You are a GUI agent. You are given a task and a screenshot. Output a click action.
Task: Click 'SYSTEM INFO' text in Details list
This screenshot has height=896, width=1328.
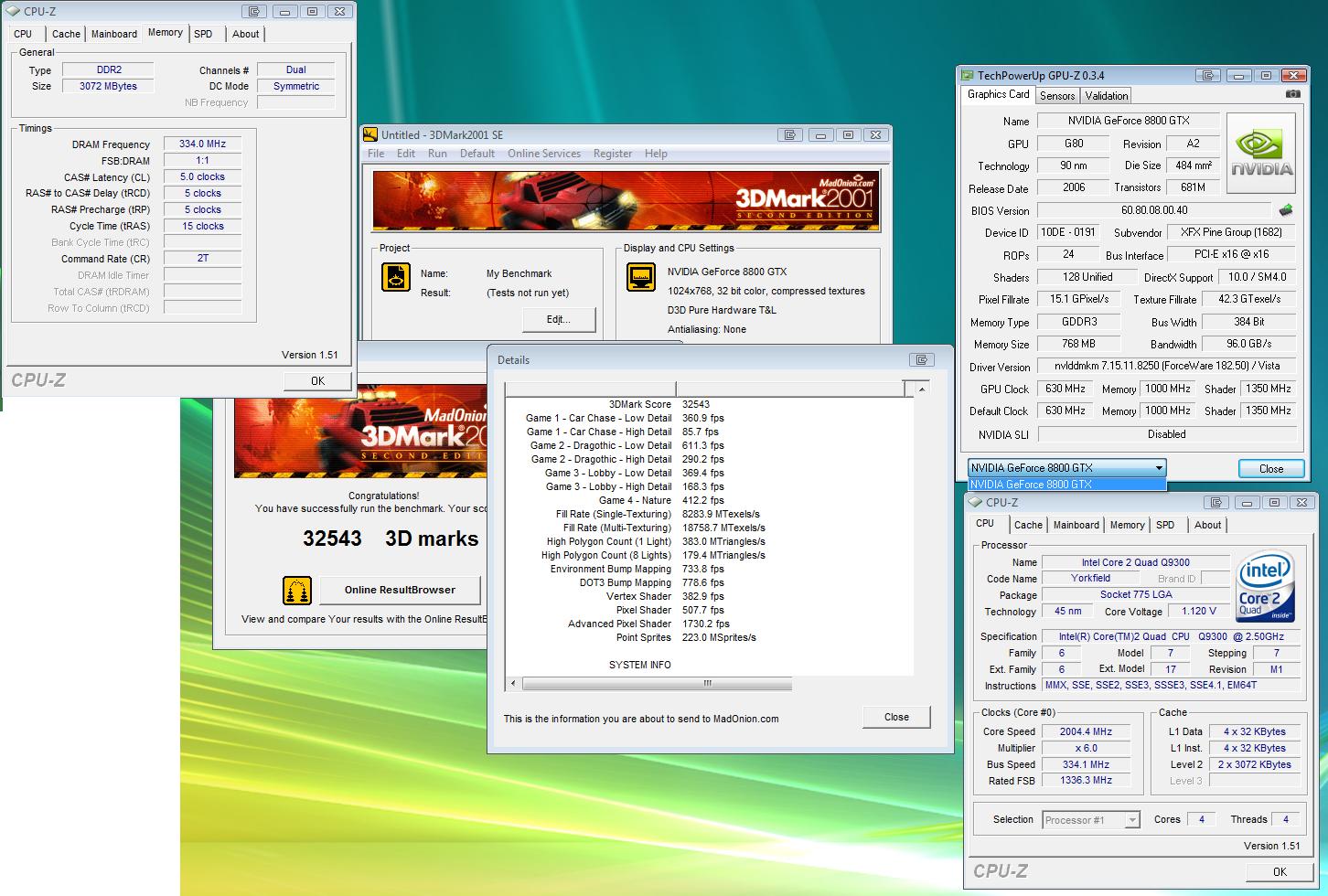click(x=640, y=665)
